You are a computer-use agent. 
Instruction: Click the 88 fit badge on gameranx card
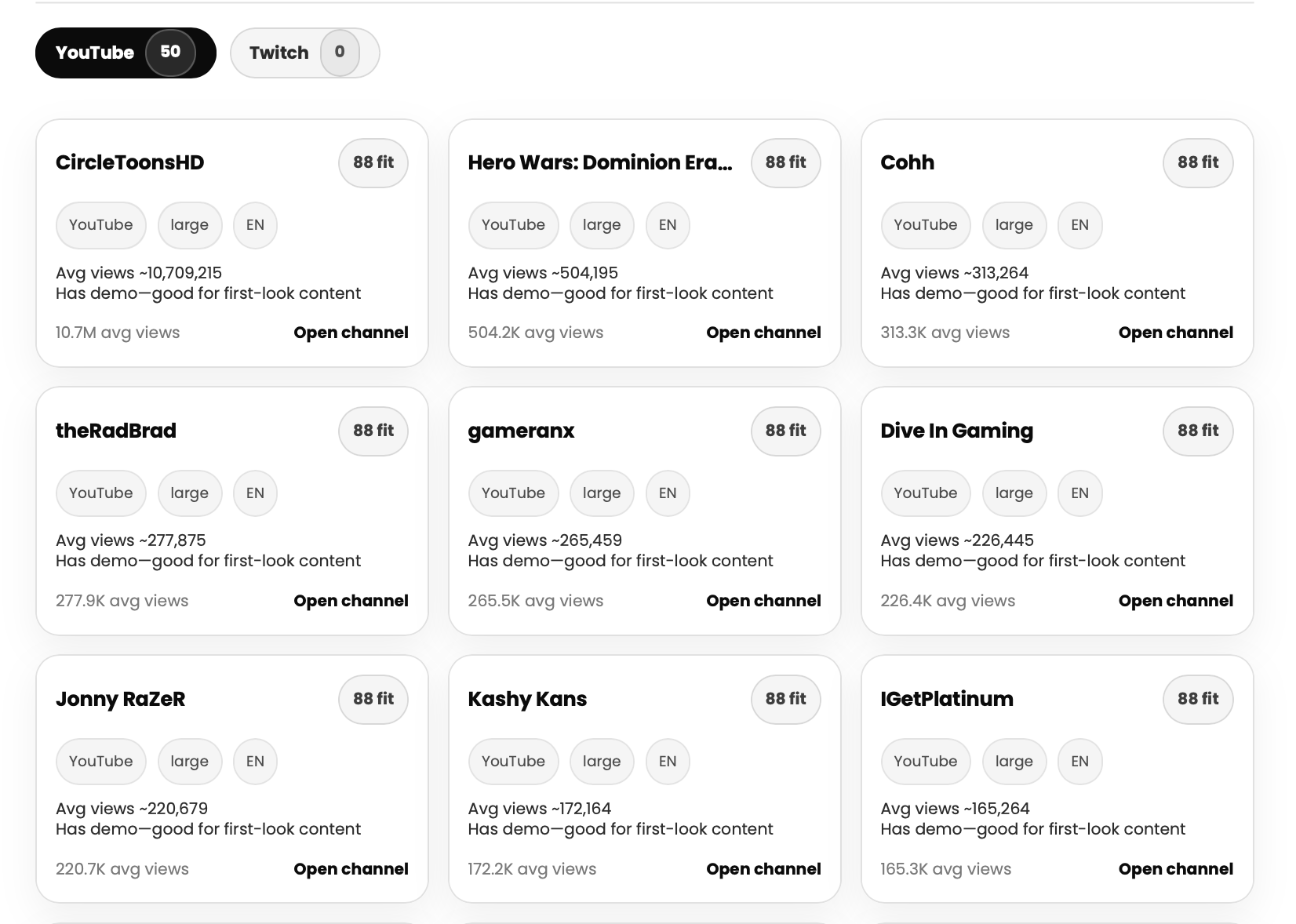pyautogui.click(x=785, y=431)
